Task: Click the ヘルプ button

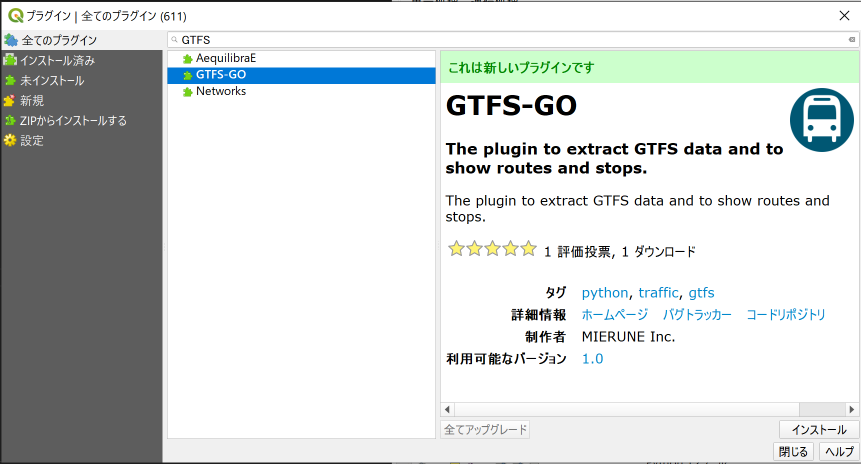Action: point(840,451)
